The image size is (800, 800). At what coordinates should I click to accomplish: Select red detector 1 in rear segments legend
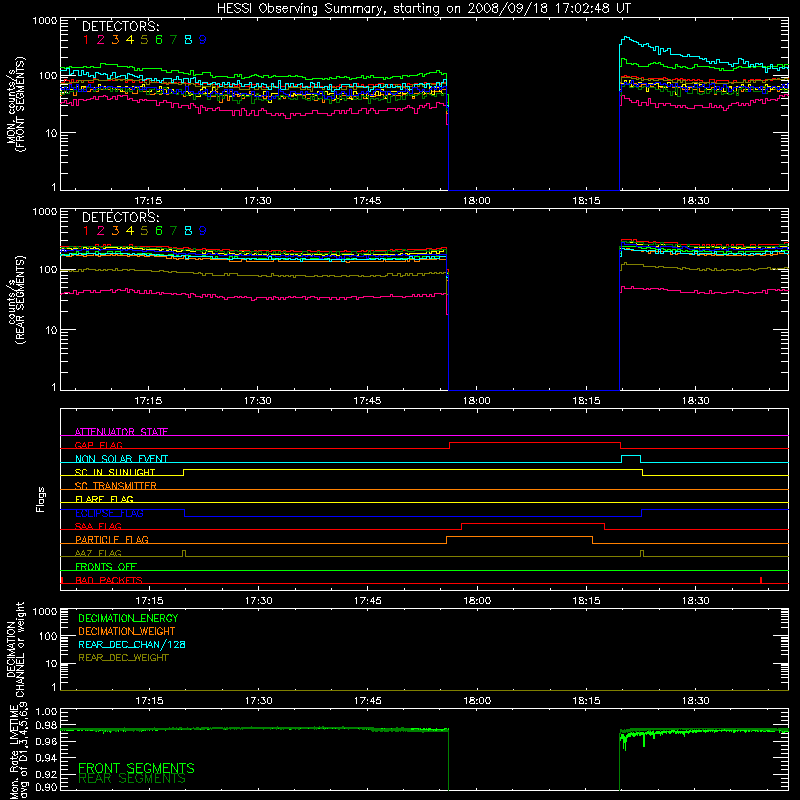pyautogui.click(x=86, y=231)
